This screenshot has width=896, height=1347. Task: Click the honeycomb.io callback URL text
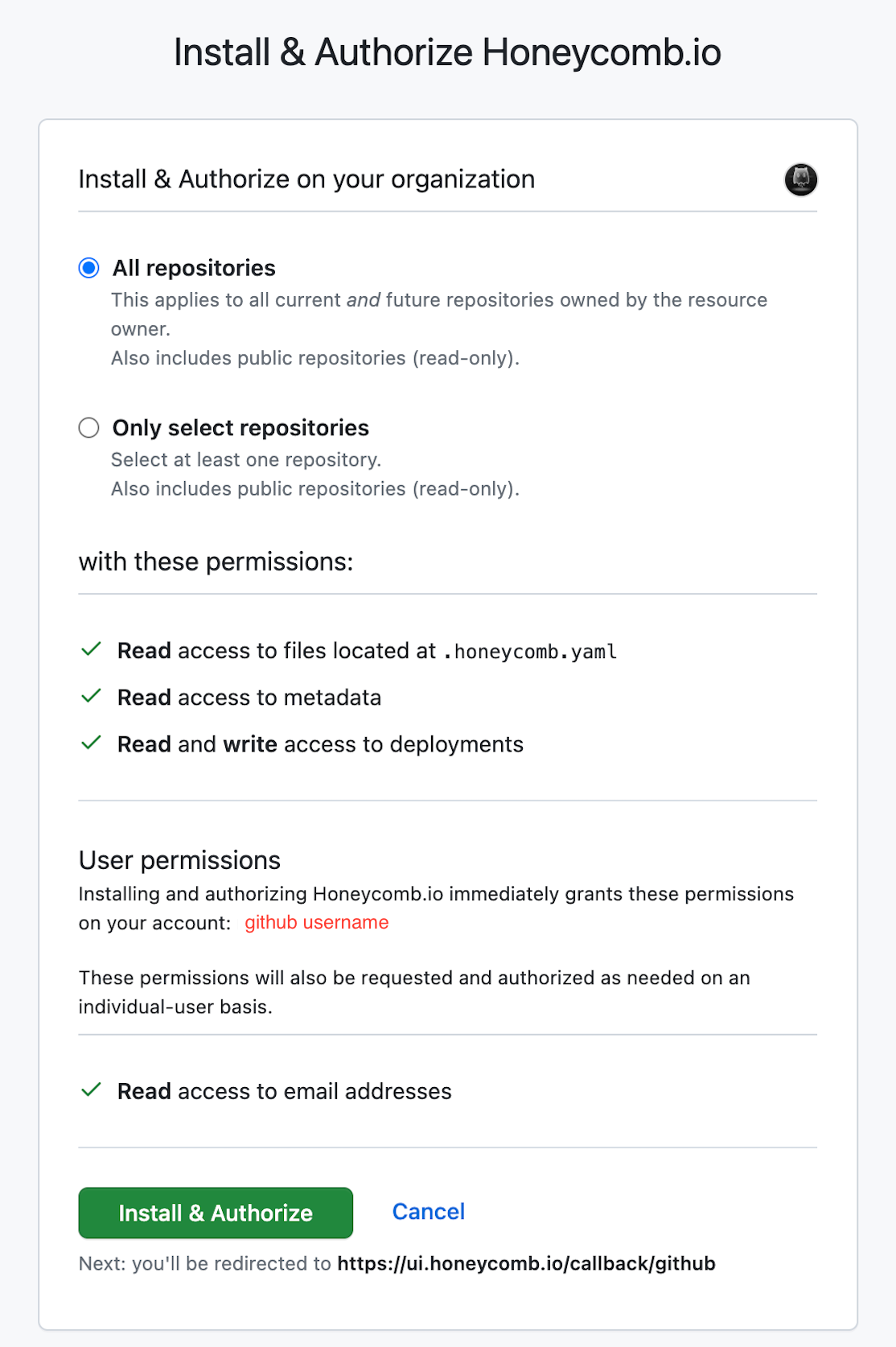pos(526,1263)
